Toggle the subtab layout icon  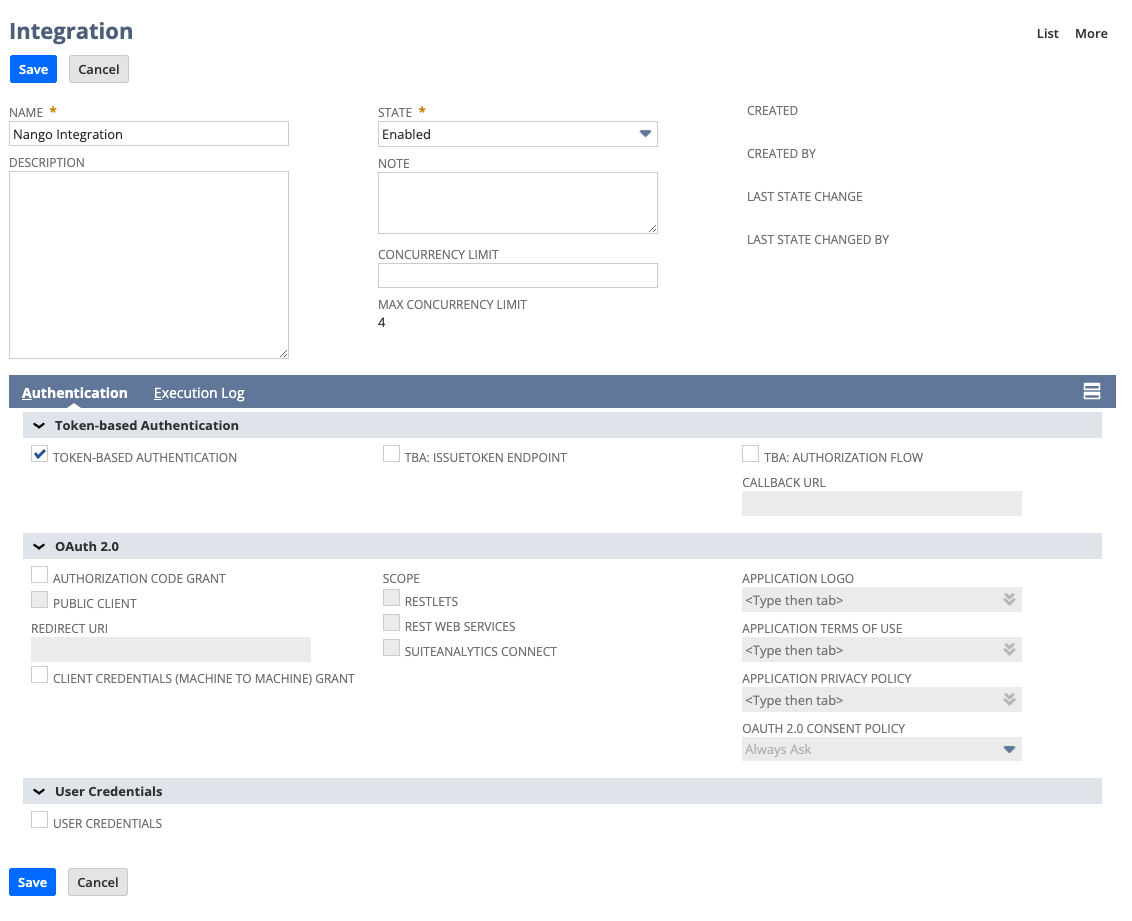pyautogui.click(x=1092, y=391)
